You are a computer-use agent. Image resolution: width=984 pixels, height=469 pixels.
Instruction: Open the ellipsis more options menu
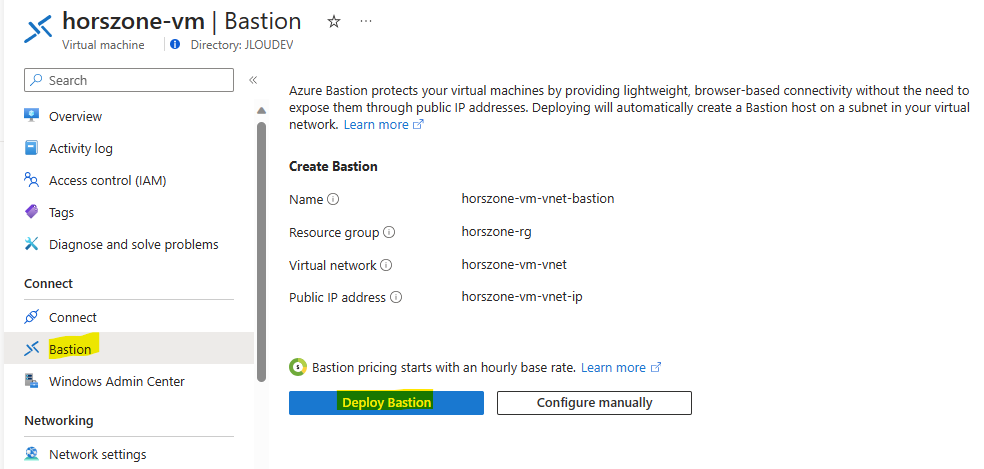click(x=366, y=21)
